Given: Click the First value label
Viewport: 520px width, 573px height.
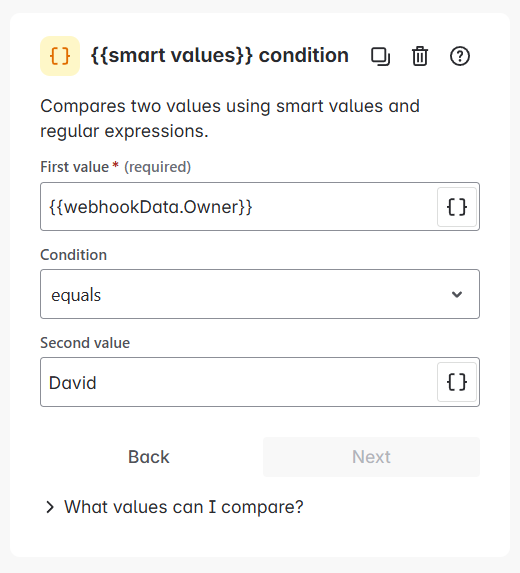Looking at the screenshot, I should (75, 167).
